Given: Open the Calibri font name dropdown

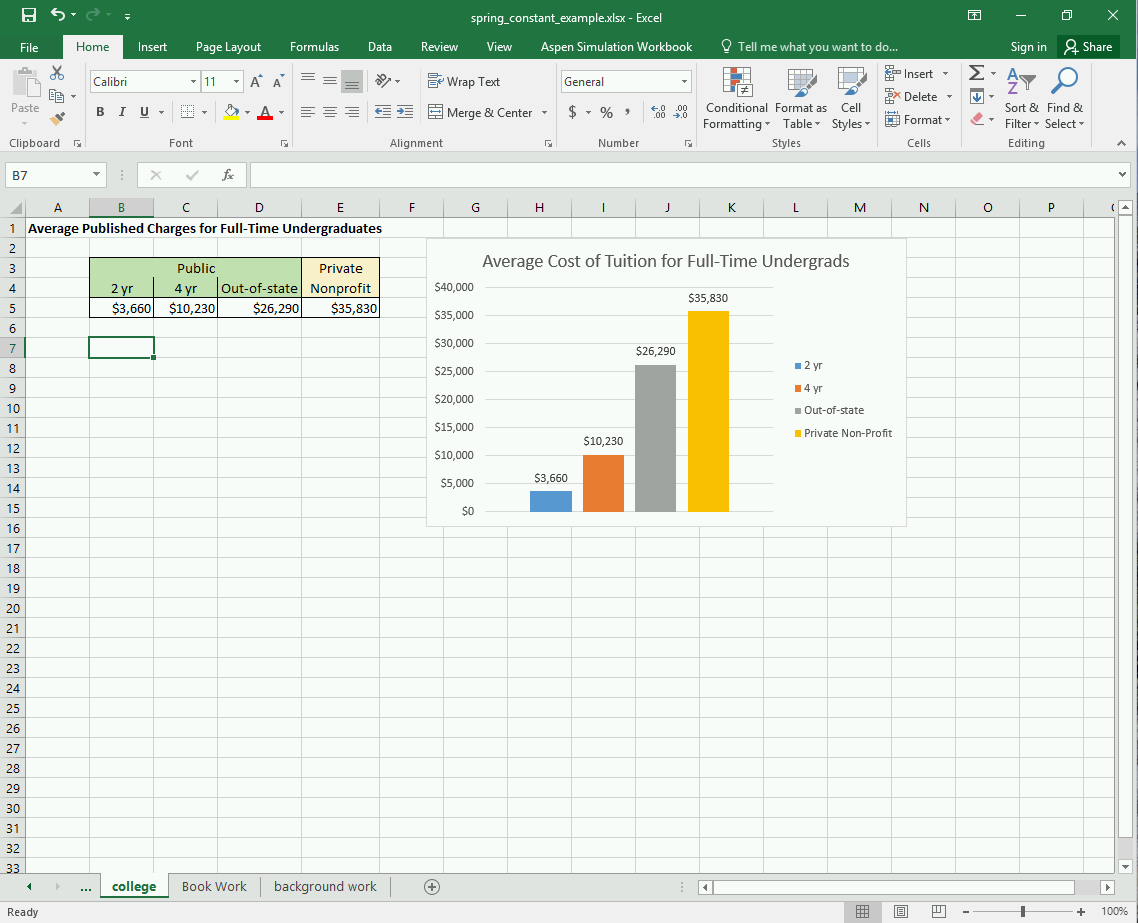Looking at the screenshot, I should point(193,81).
